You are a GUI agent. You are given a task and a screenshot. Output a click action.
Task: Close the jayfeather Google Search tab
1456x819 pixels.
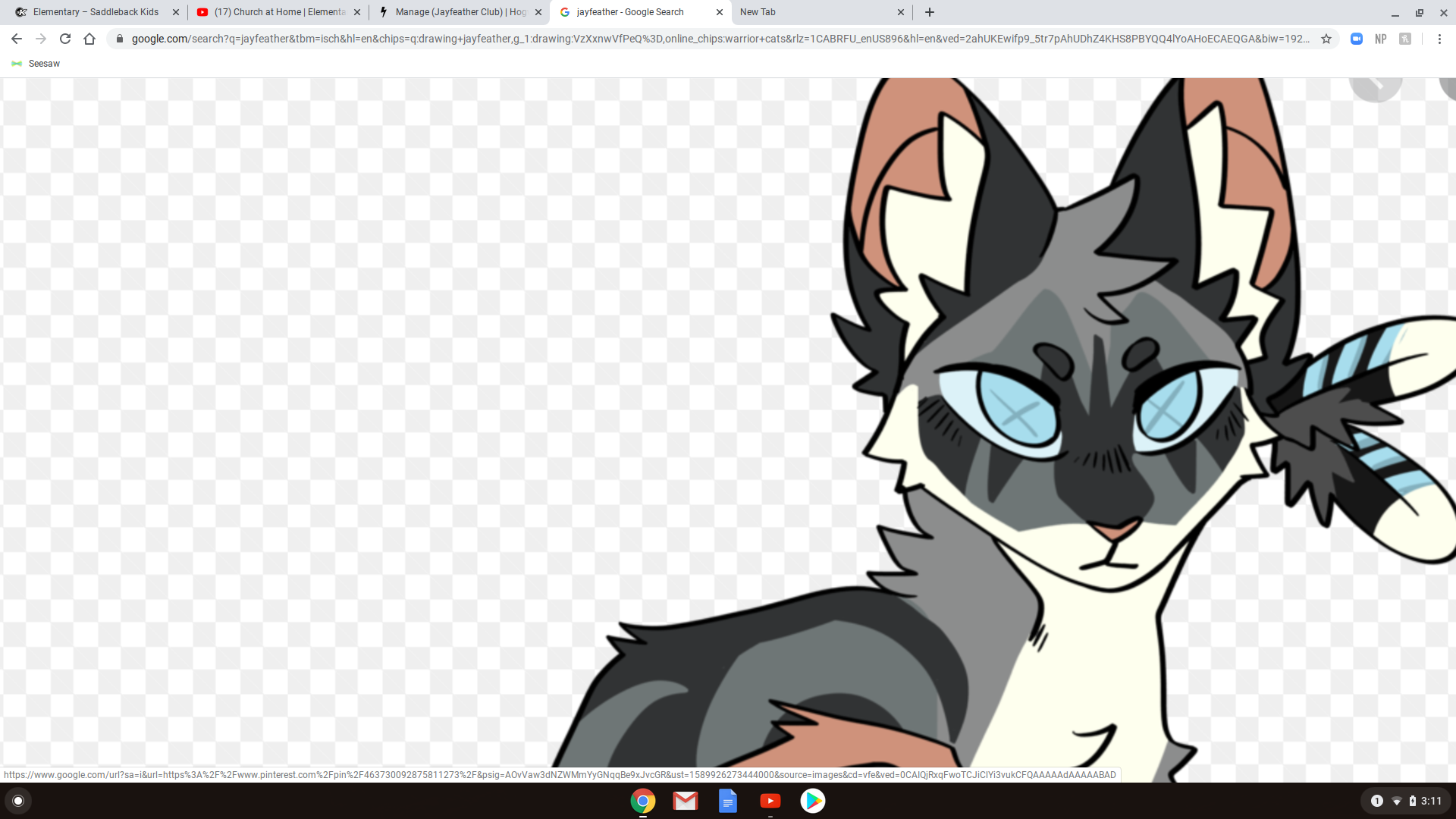tap(720, 12)
